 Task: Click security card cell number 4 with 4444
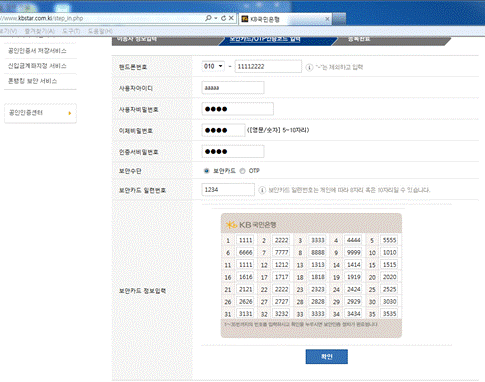[x=353, y=240]
